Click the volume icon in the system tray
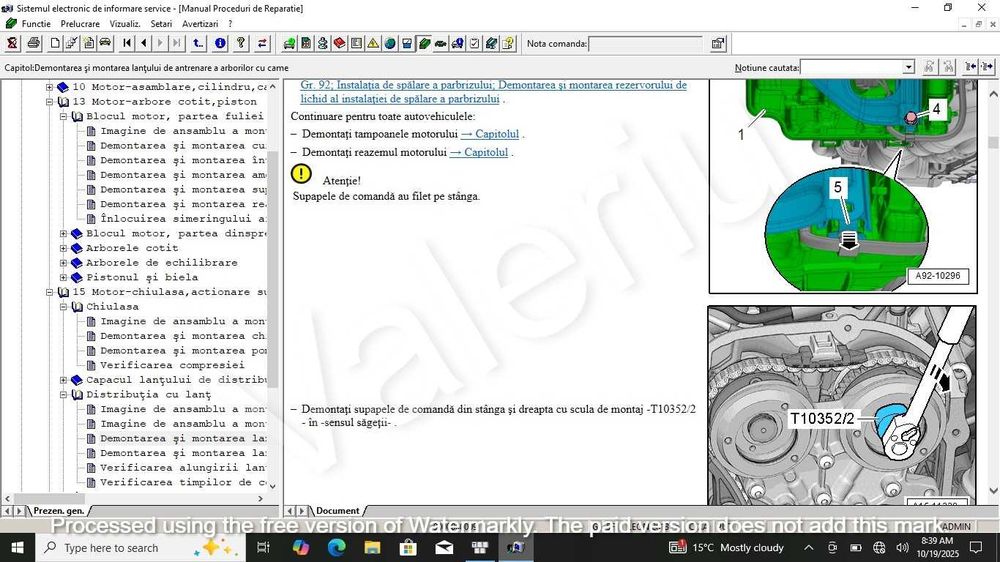The image size is (1000, 562). tap(902, 547)
